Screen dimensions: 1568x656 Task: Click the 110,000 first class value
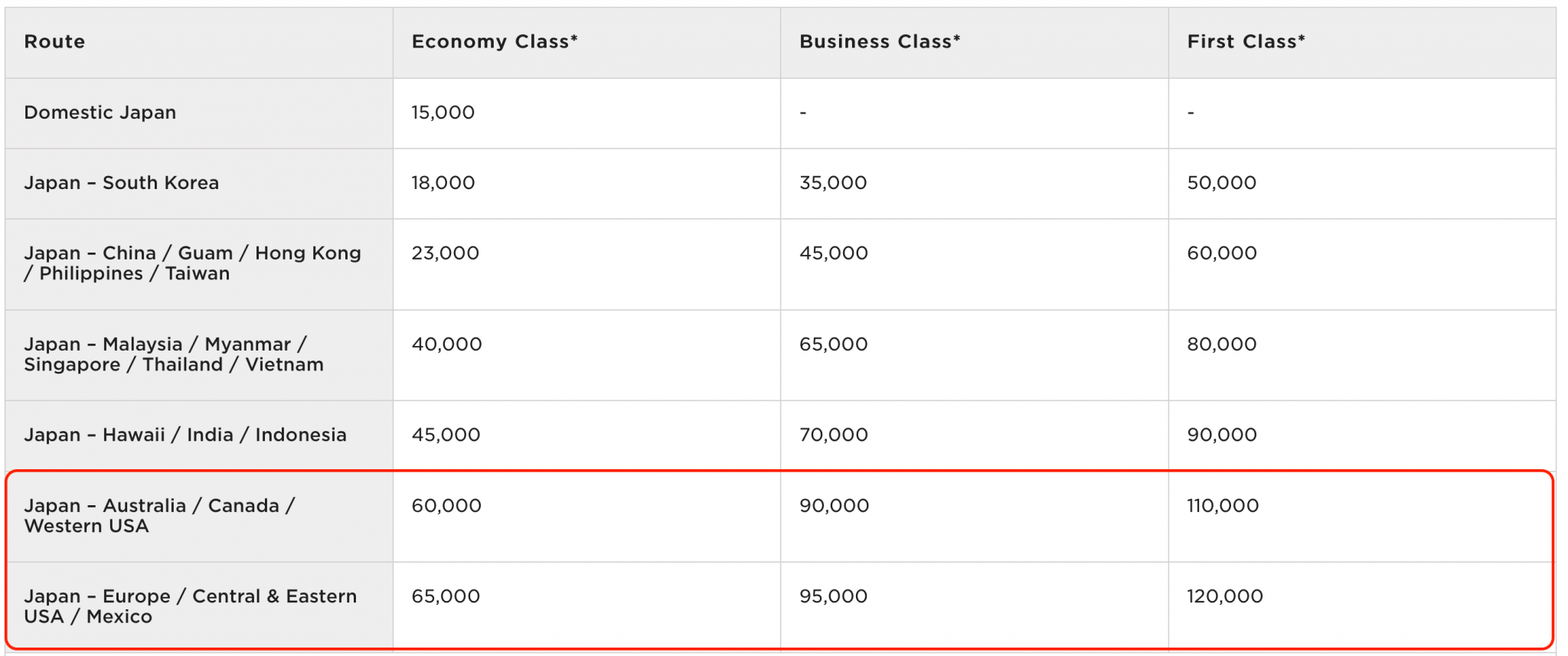pyautogui.click(x=1223, y=506)
